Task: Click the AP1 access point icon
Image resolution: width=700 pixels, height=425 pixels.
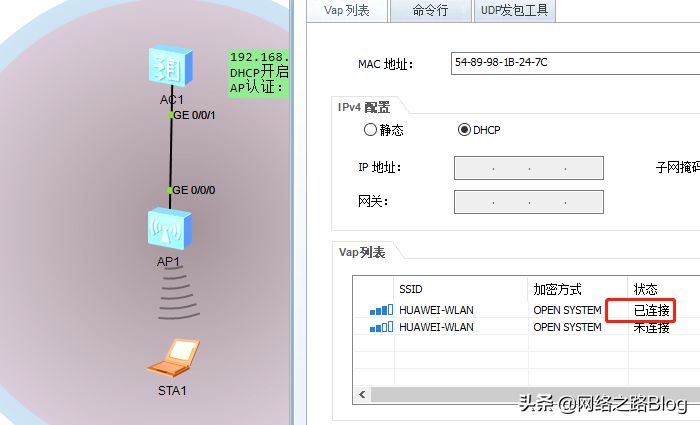Action: [x=170, y=229]
